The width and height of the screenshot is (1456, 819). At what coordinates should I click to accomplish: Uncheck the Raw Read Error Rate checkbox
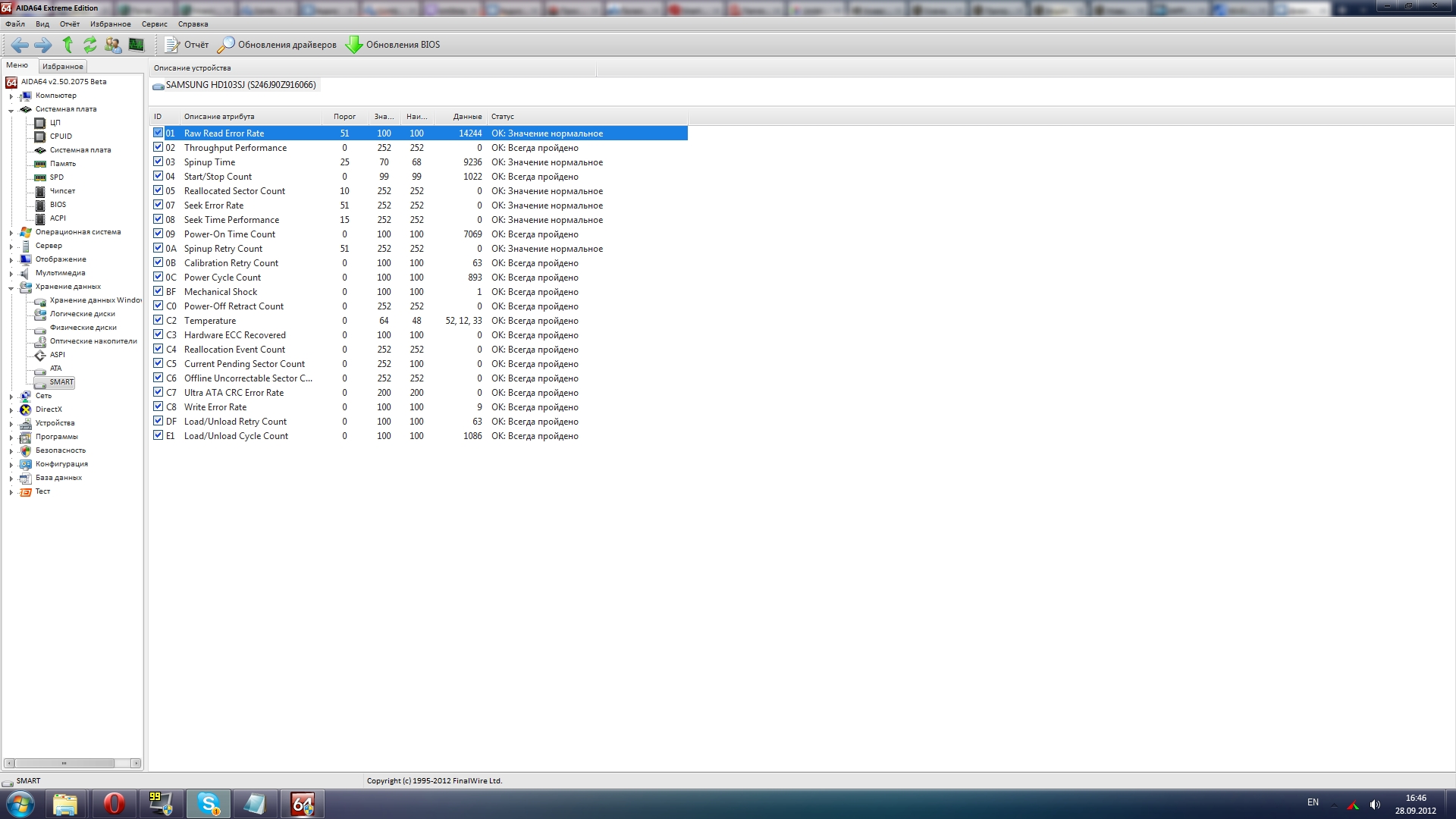(158, 133)
